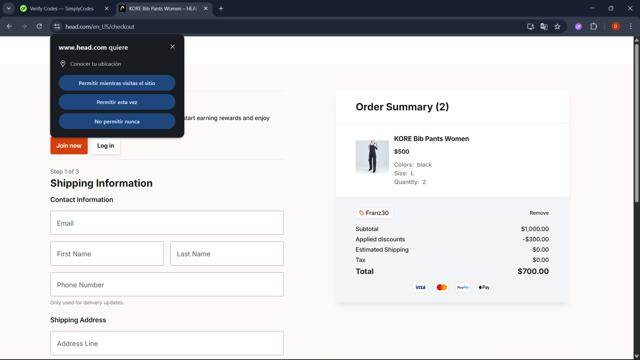Focus the First Name field

tap(107, 253)
